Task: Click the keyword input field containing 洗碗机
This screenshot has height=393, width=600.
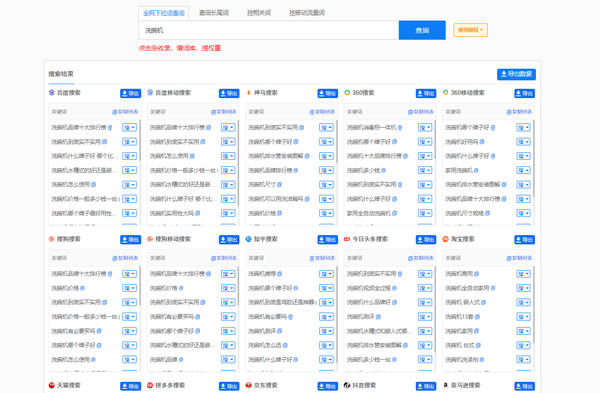Action: point(269,30)
